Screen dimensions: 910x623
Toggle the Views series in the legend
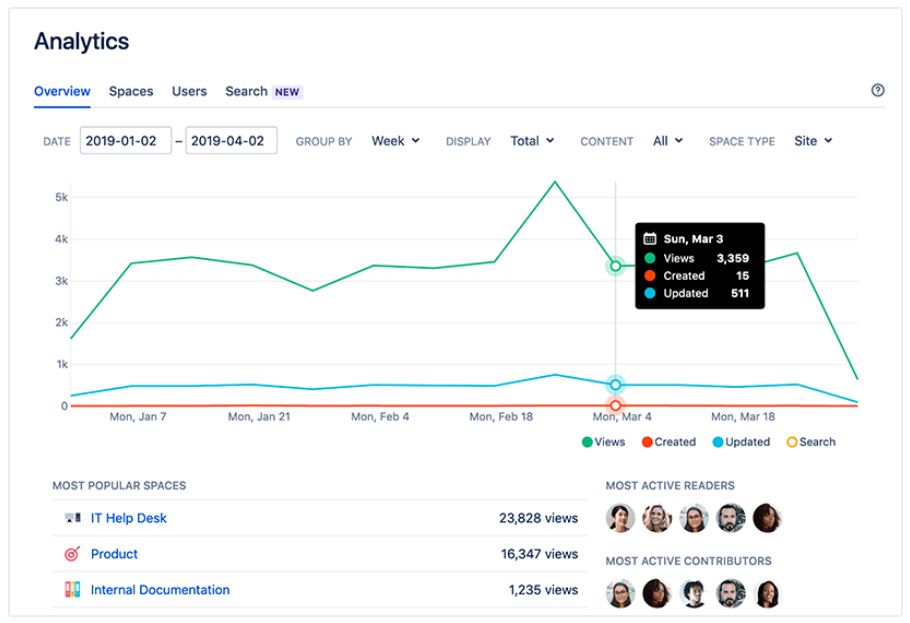pyautogui.click(x=603, y=442)
